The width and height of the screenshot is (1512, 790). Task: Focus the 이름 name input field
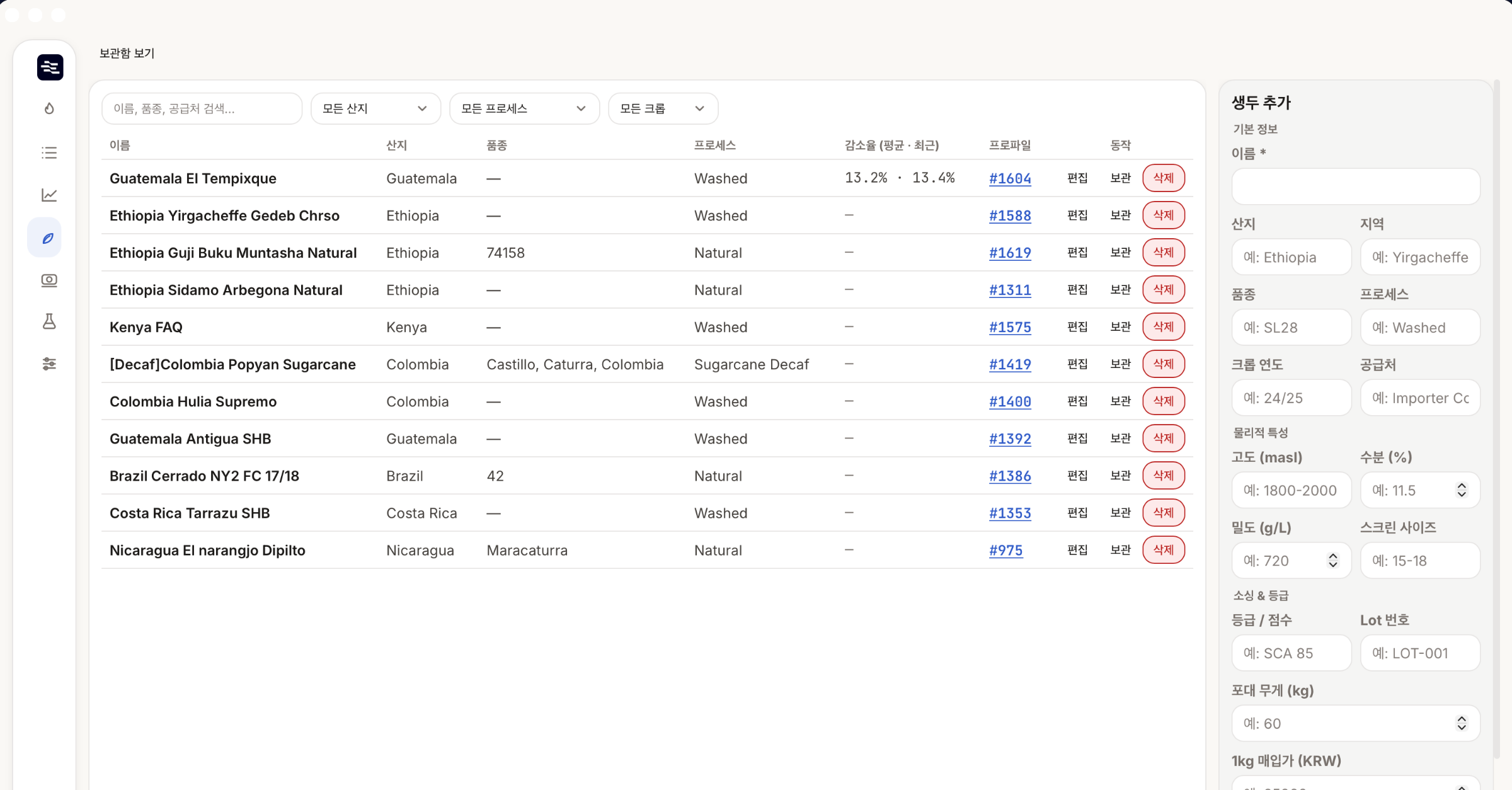(1356, 186)
